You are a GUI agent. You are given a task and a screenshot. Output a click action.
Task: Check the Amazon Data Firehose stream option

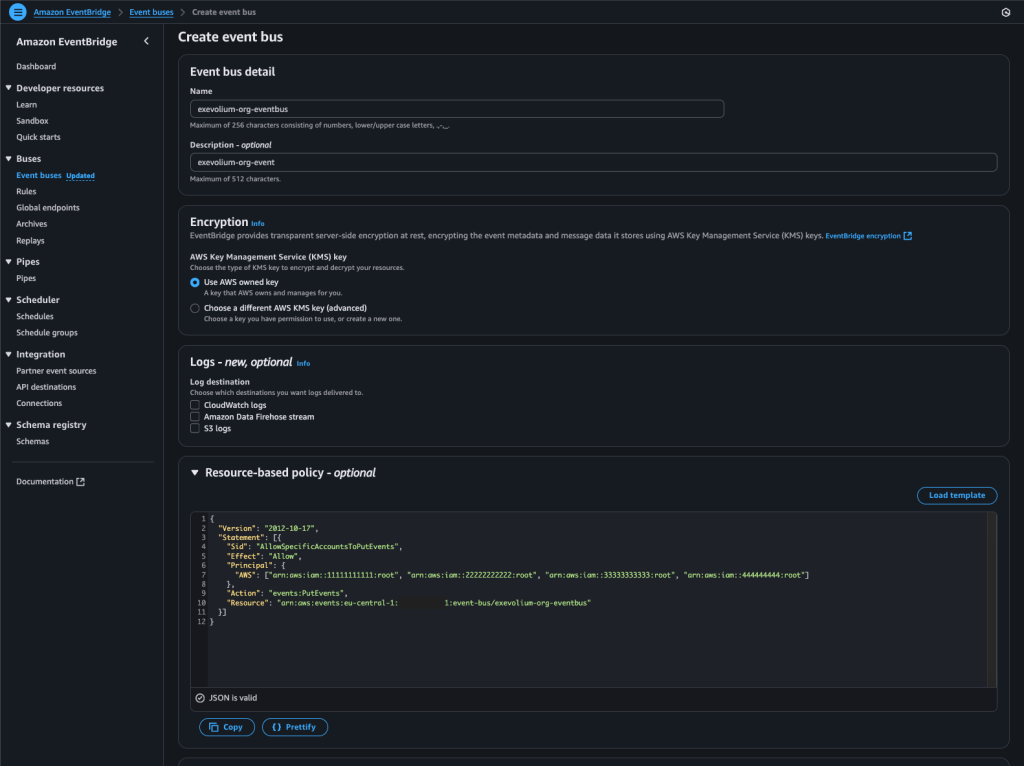coord(195,417)
